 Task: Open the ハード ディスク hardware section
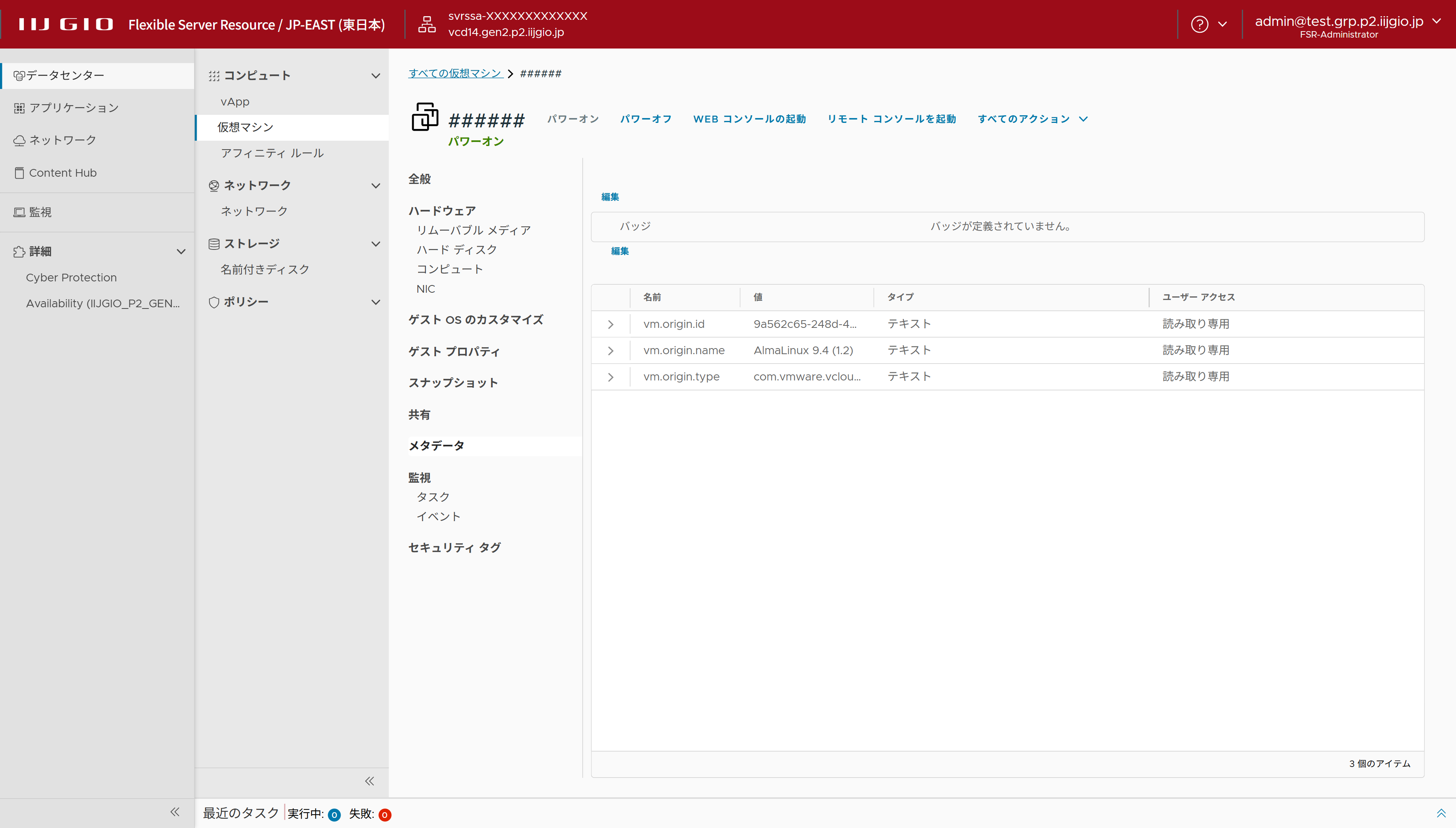456,249
